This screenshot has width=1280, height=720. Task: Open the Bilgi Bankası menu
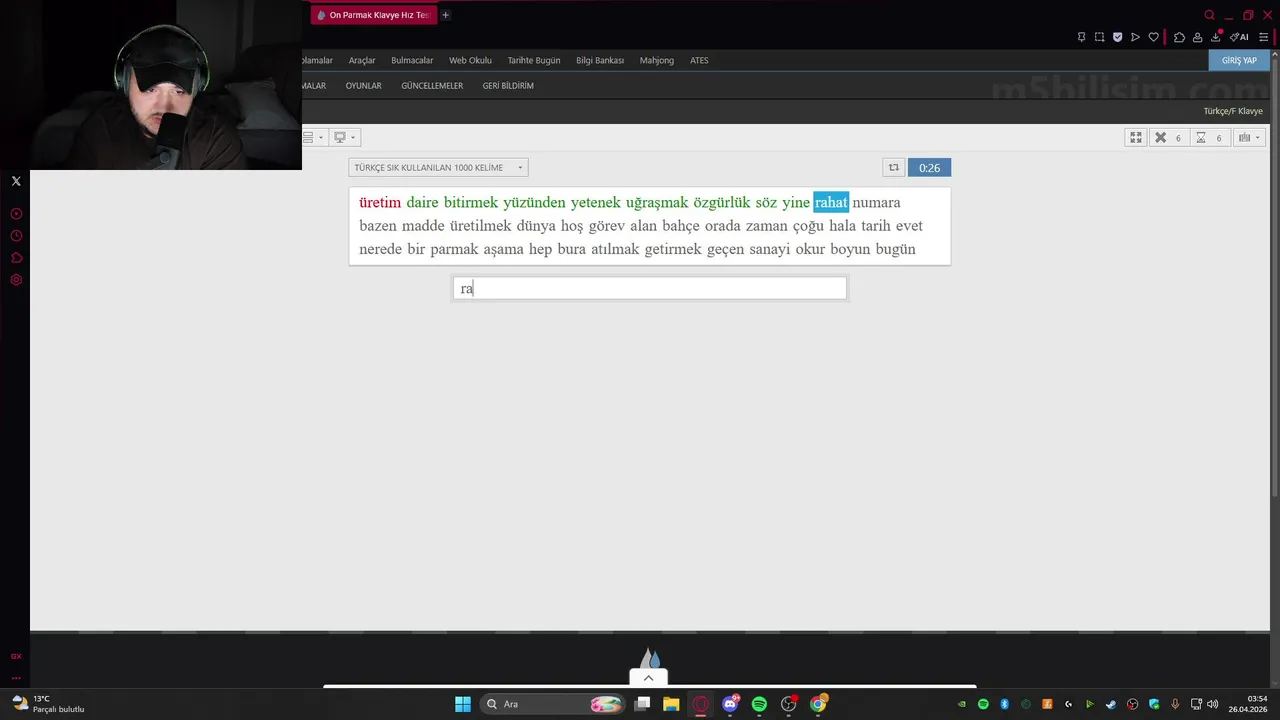coord(600,60)
